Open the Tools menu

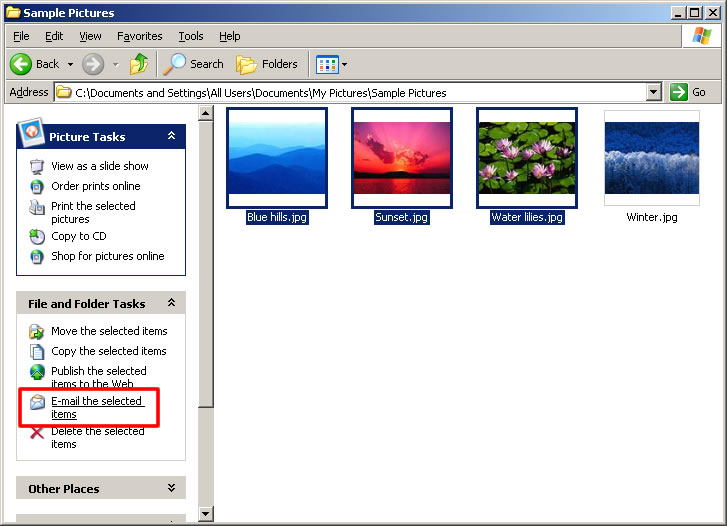coord(190,36)
